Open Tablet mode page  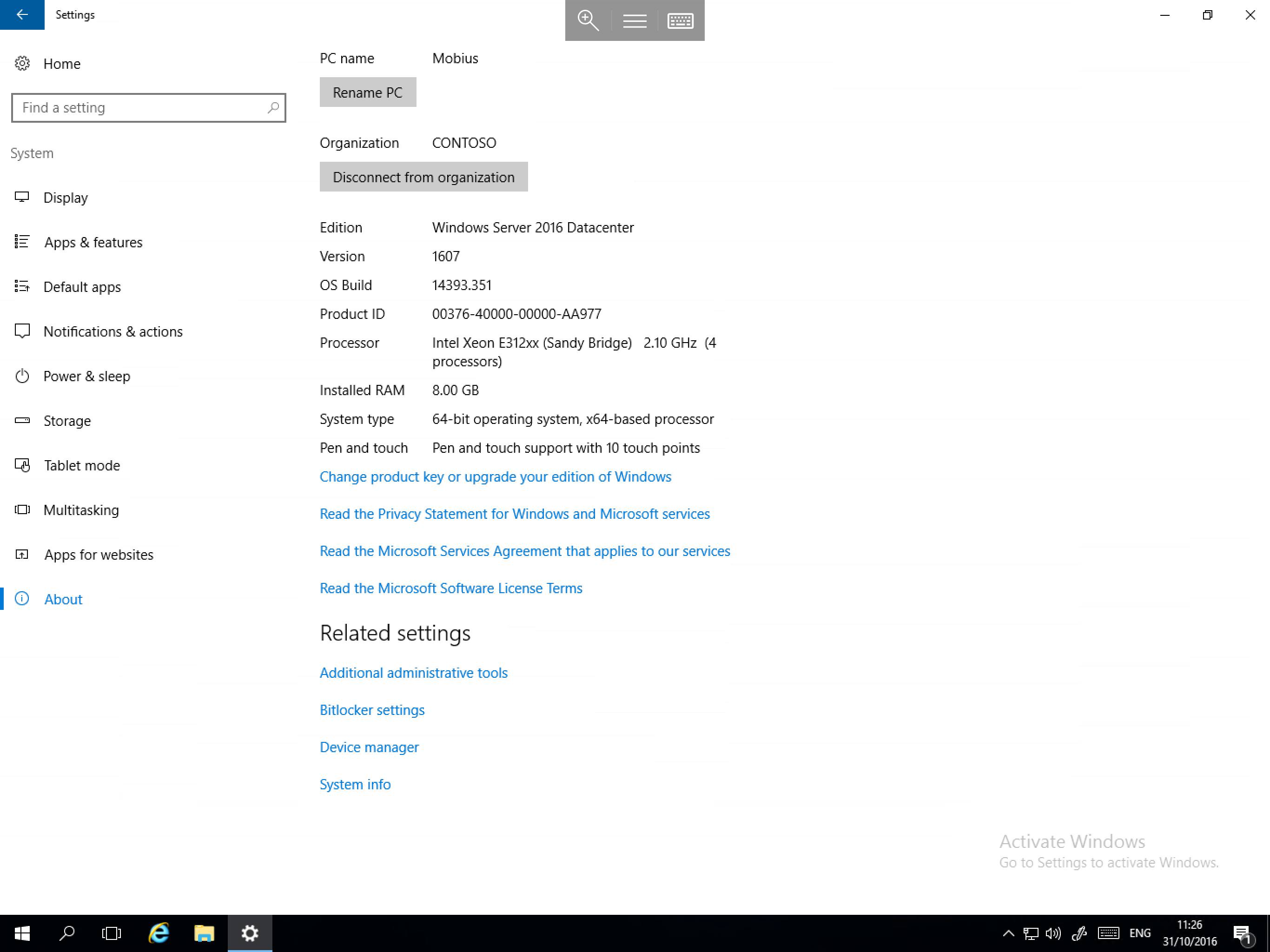(x=81, y=465)
